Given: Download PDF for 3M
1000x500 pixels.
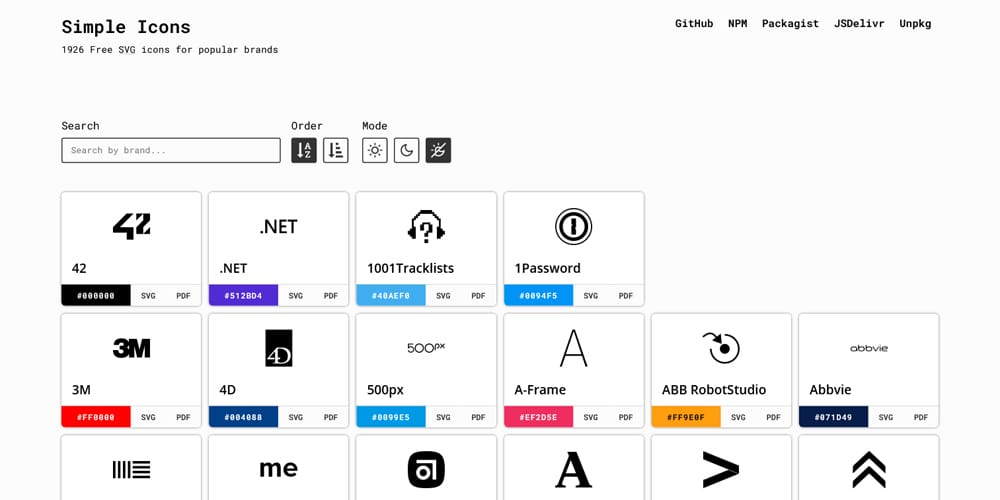Looking at the screenshot, I should 184,417.
